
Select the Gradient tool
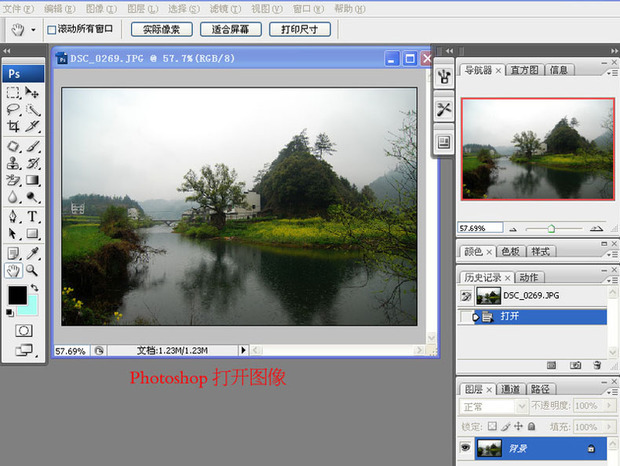pyautogui.click(x=32, y=180)
